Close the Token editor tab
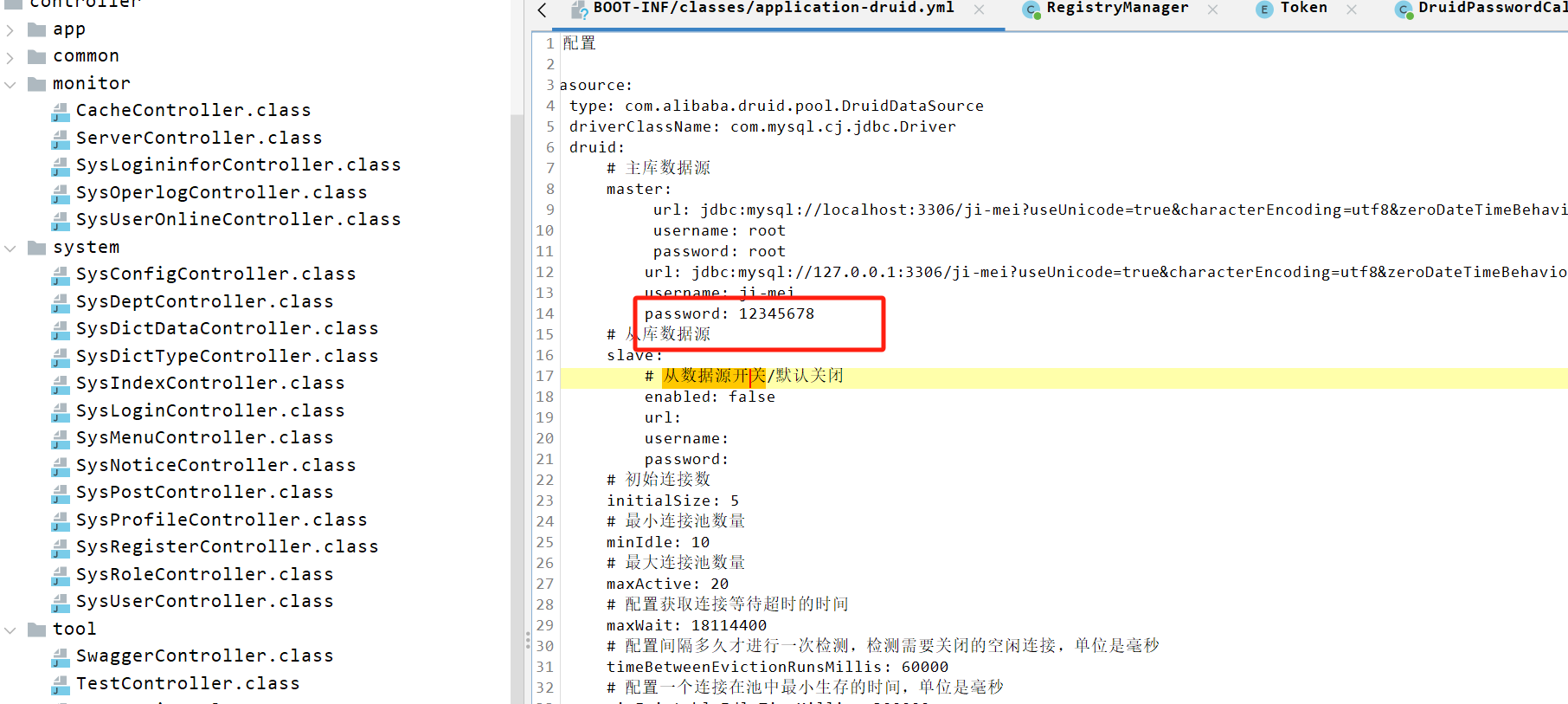Image resolution: width=1568 pixels, height=704 pixels. pos(1352,10)
